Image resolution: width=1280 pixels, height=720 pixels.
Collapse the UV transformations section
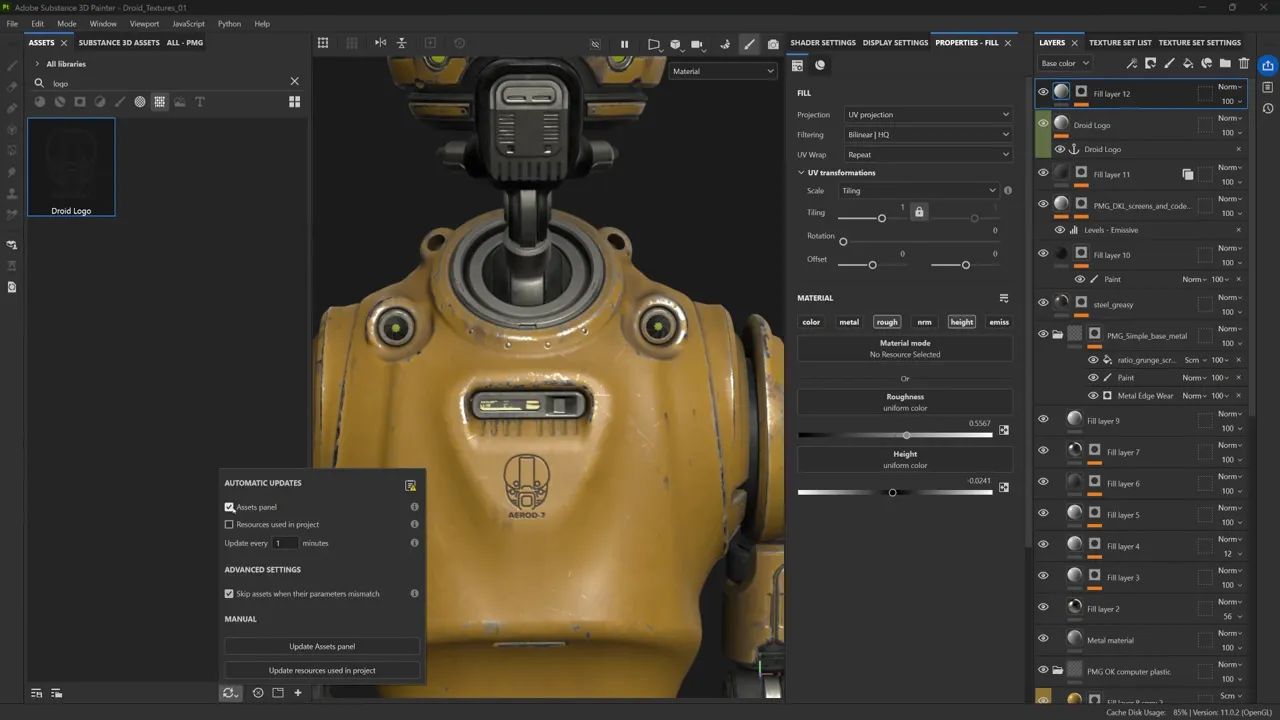click(x=801, y=173)
